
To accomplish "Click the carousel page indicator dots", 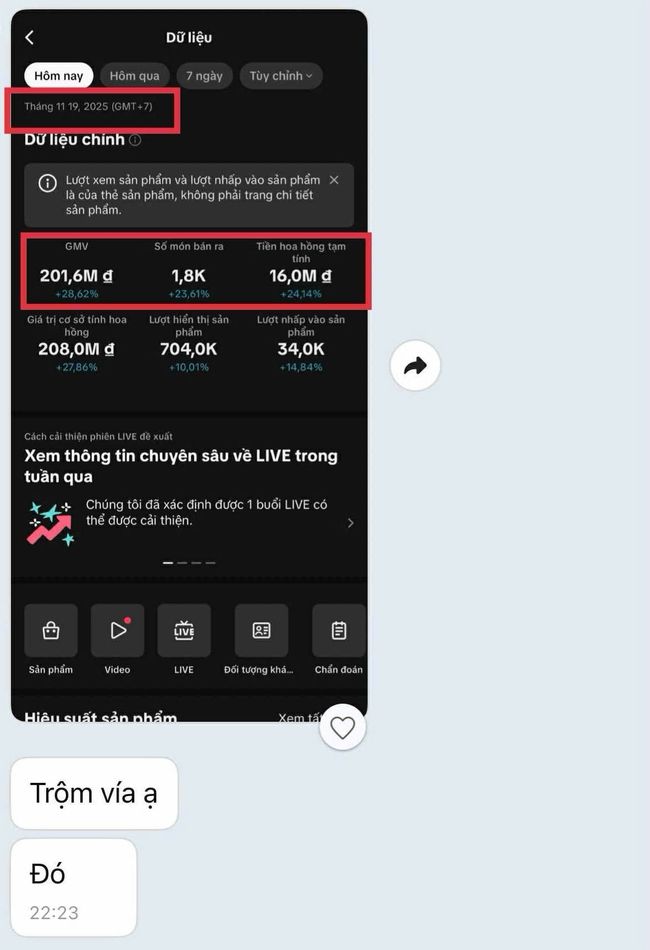I will tap(189, 563).
